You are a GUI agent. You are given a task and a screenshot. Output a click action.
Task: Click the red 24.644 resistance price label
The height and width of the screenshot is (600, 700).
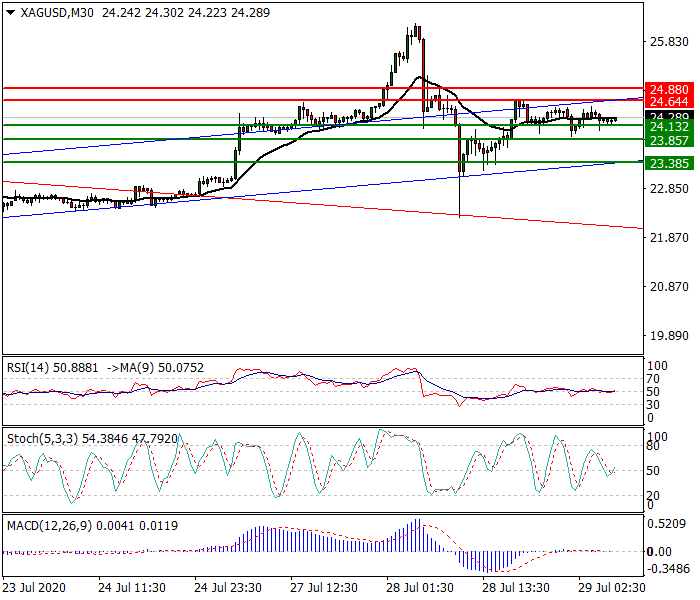tap(669, 102)
